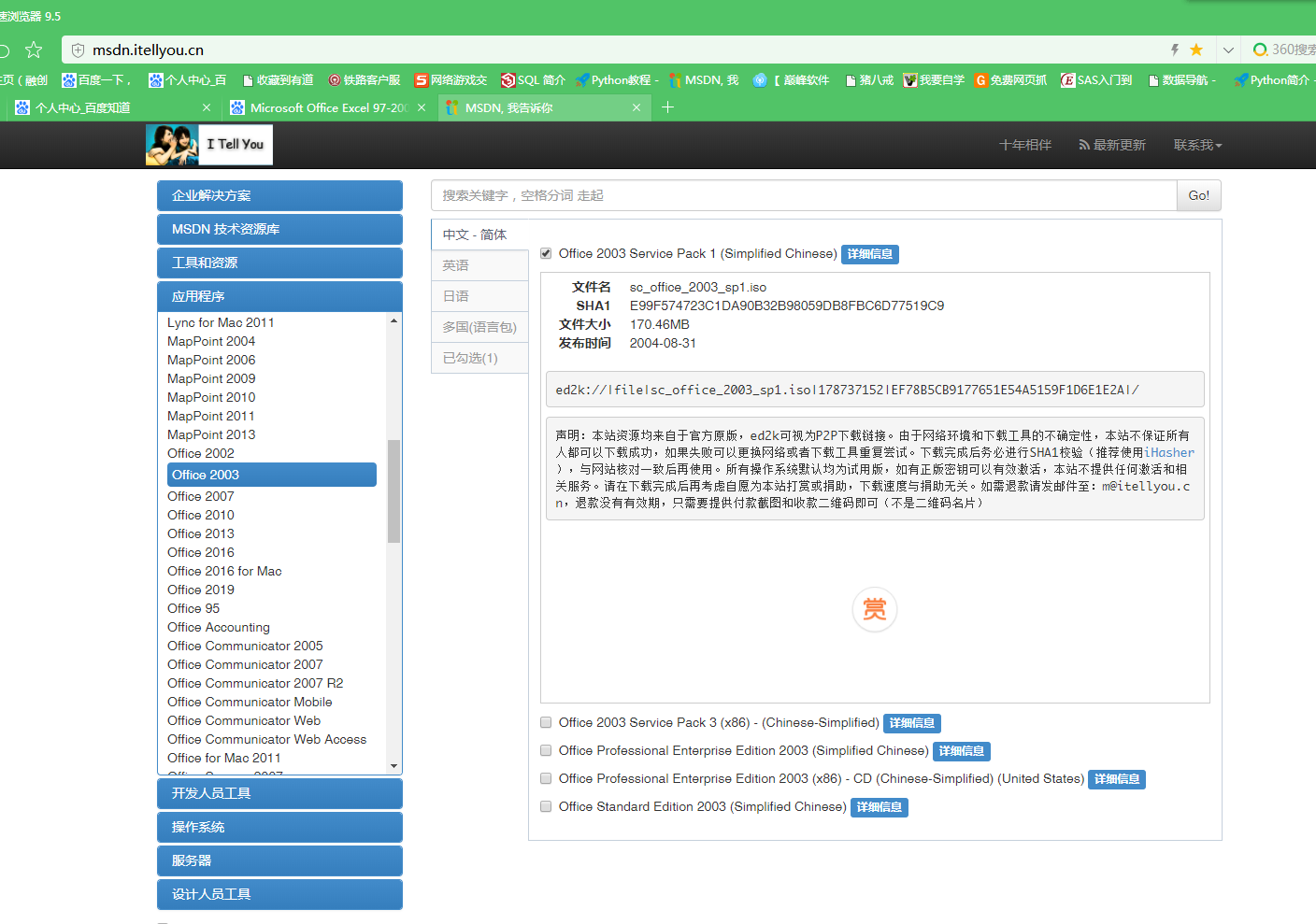The height and width of the screenshot is (924, 1316).
Task: Open the 百度一下 bookmark
Action: tap(97, 80)
